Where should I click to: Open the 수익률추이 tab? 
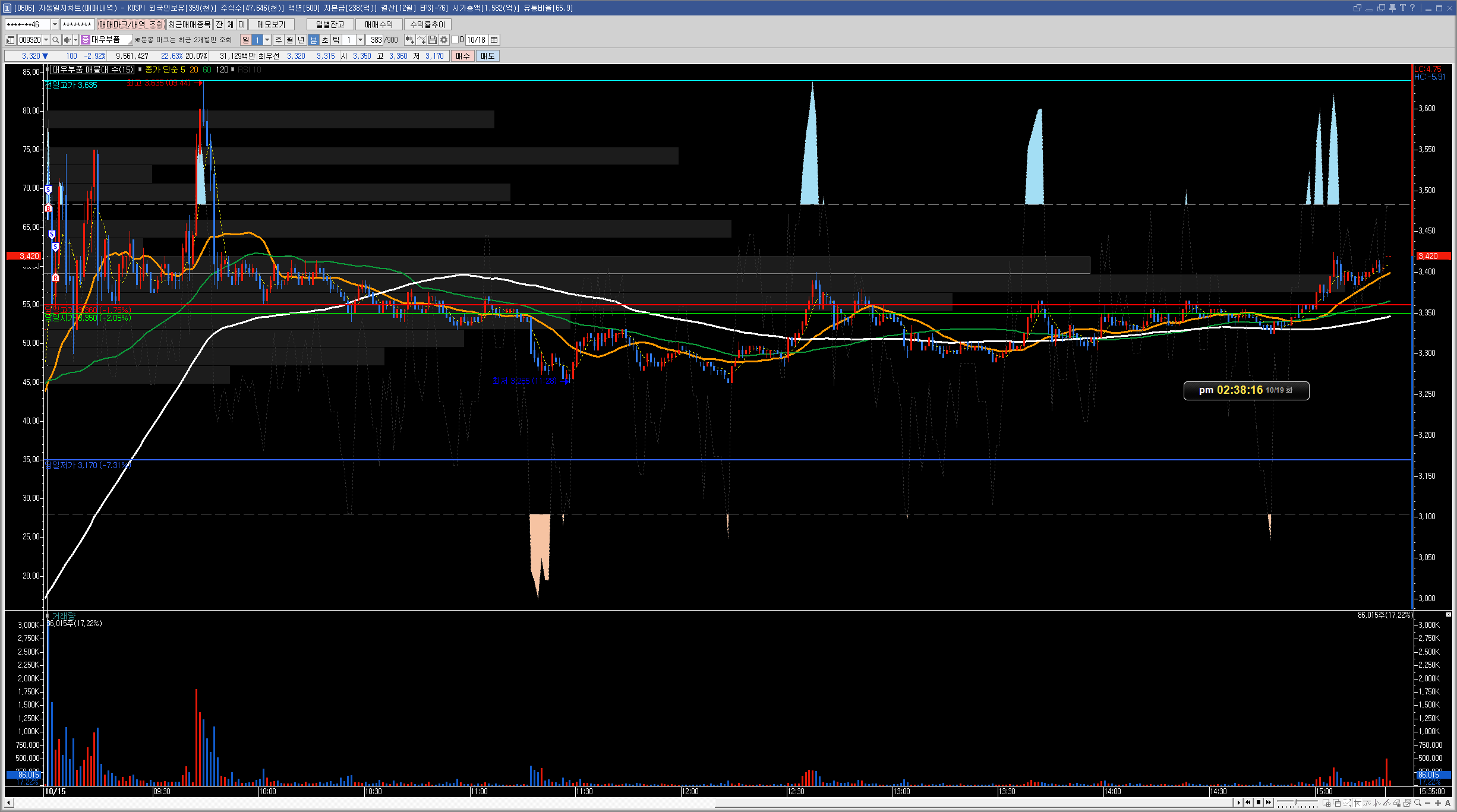tap(427, 24)
